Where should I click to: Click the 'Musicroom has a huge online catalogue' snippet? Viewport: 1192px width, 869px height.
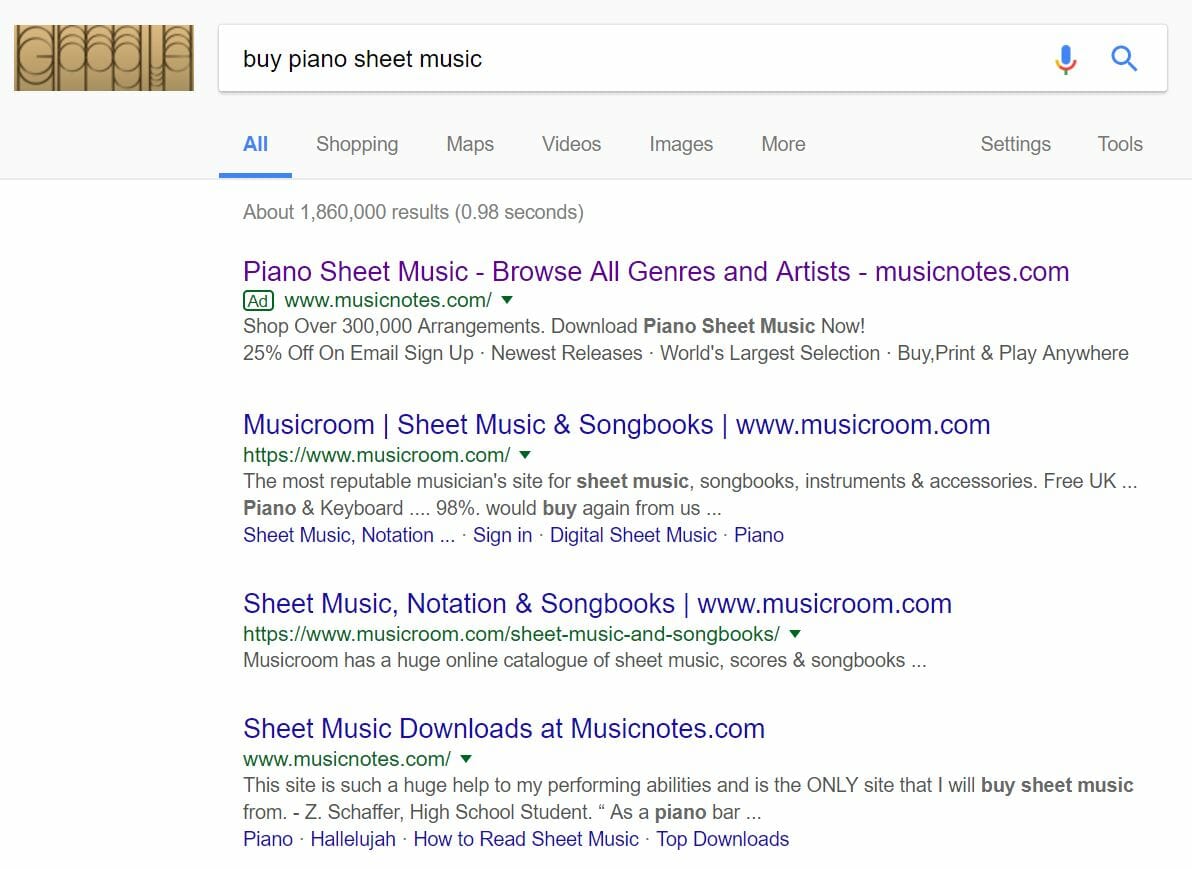click(x=585, y=660)
